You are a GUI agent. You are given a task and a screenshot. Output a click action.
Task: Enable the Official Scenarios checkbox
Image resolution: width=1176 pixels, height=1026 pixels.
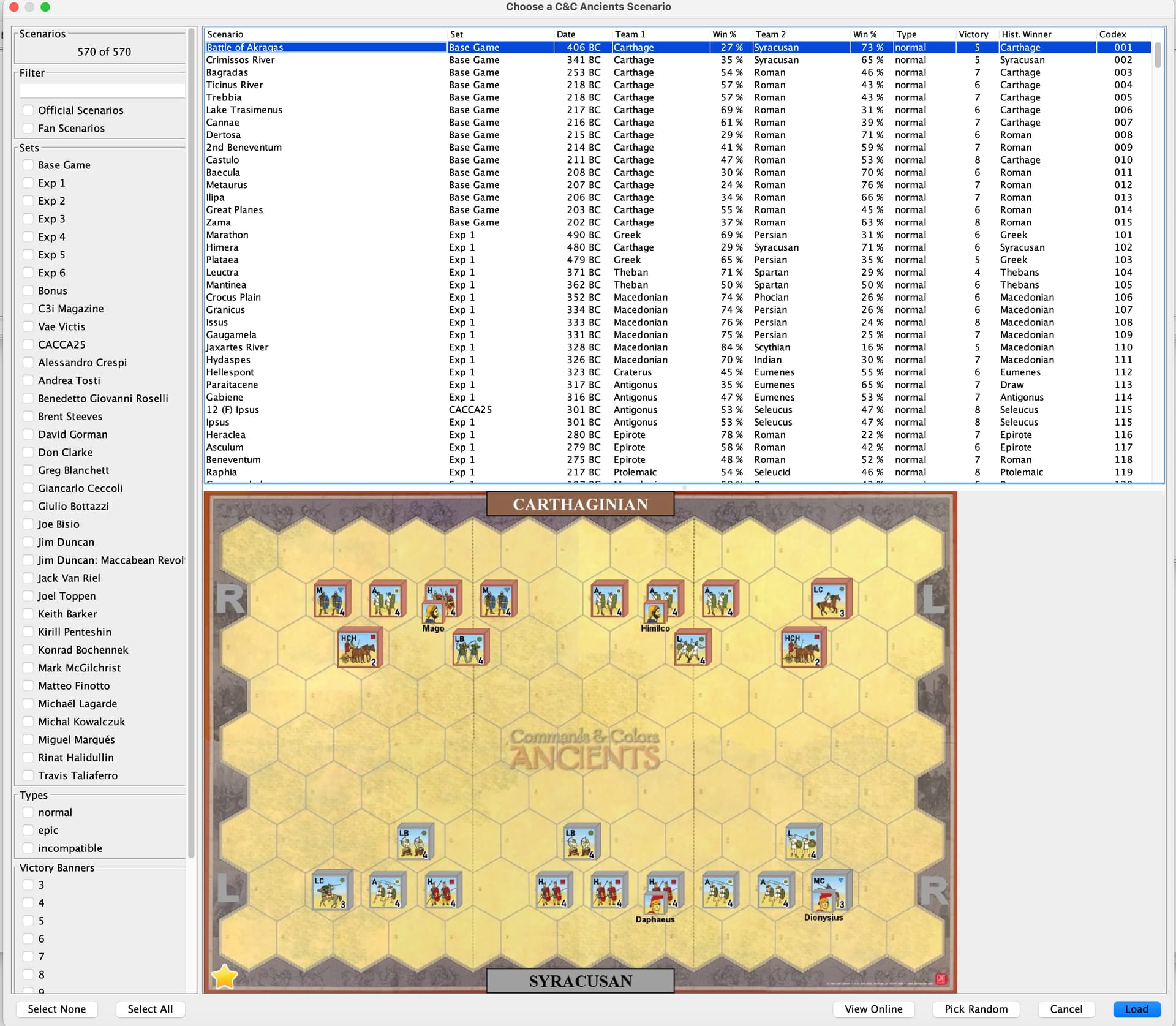click(x=28, y=110)
